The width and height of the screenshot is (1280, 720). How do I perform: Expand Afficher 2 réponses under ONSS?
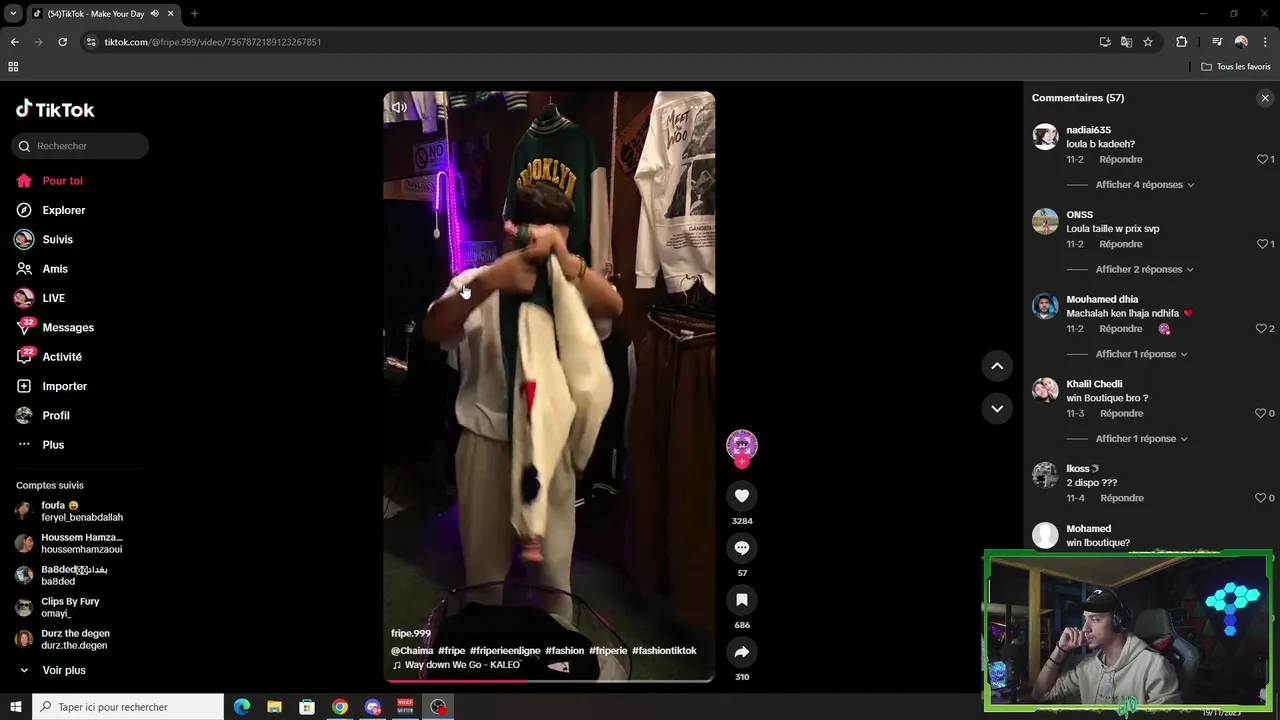pos(1144,269)
